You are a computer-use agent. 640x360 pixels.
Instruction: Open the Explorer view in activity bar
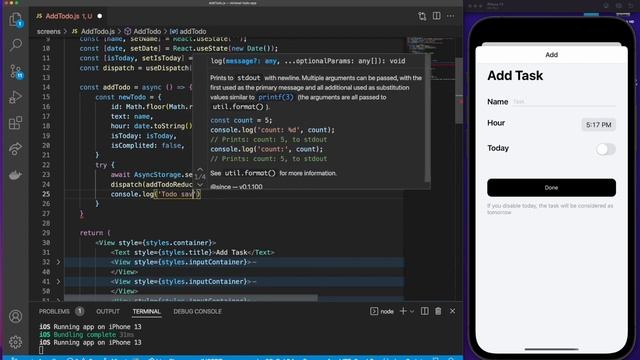16,19
